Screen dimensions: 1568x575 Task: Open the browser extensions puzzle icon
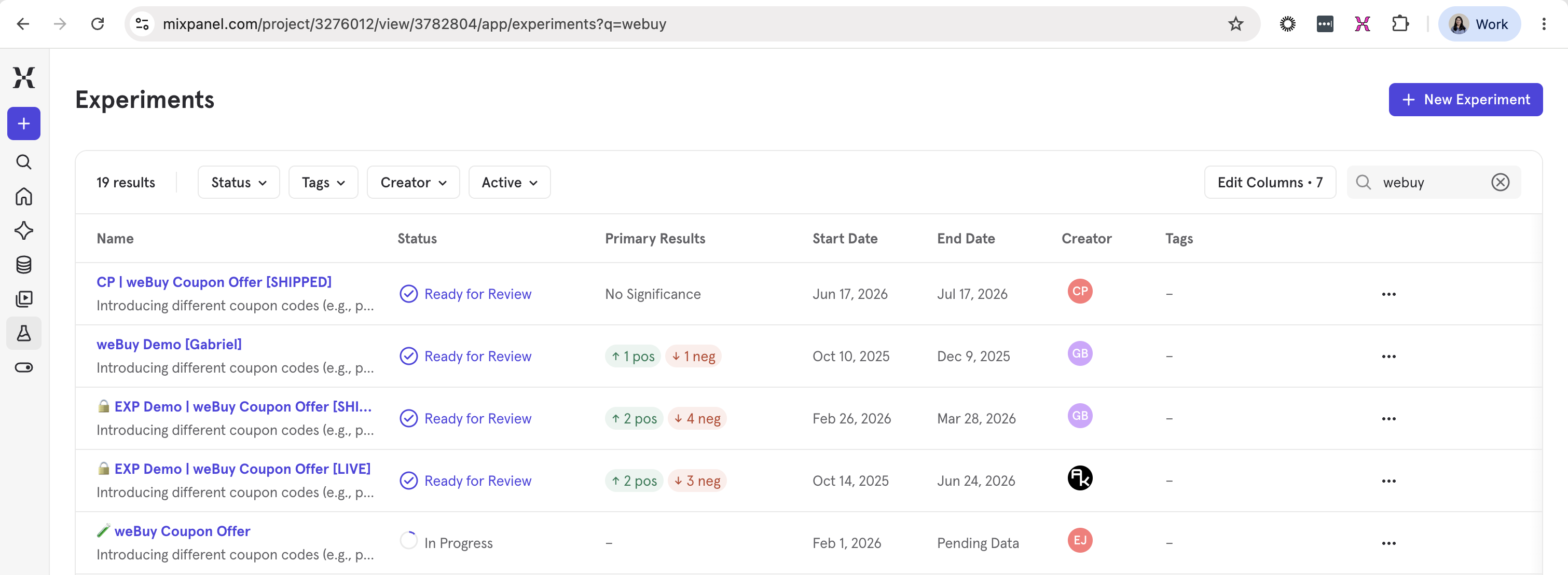(x=1400, y=24)
